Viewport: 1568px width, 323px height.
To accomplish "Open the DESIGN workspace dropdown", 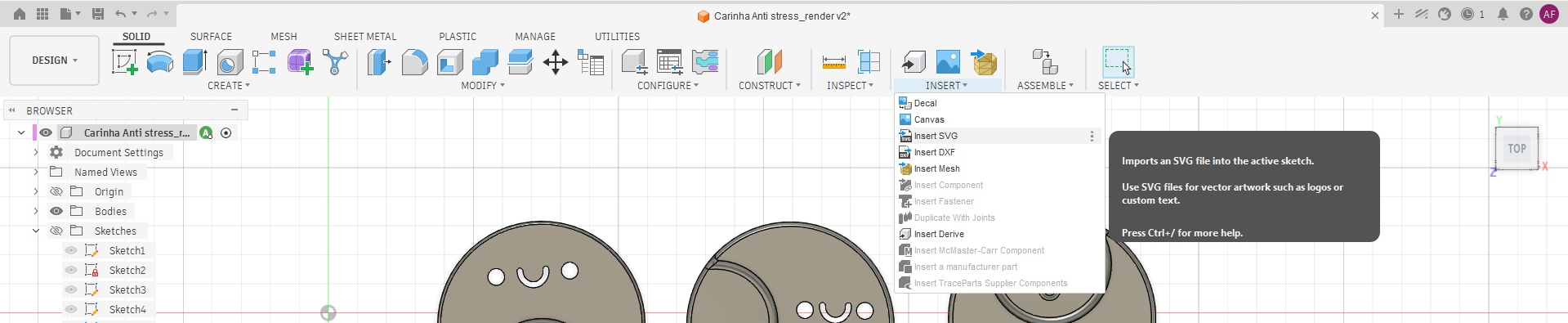I will click(55, 61).
